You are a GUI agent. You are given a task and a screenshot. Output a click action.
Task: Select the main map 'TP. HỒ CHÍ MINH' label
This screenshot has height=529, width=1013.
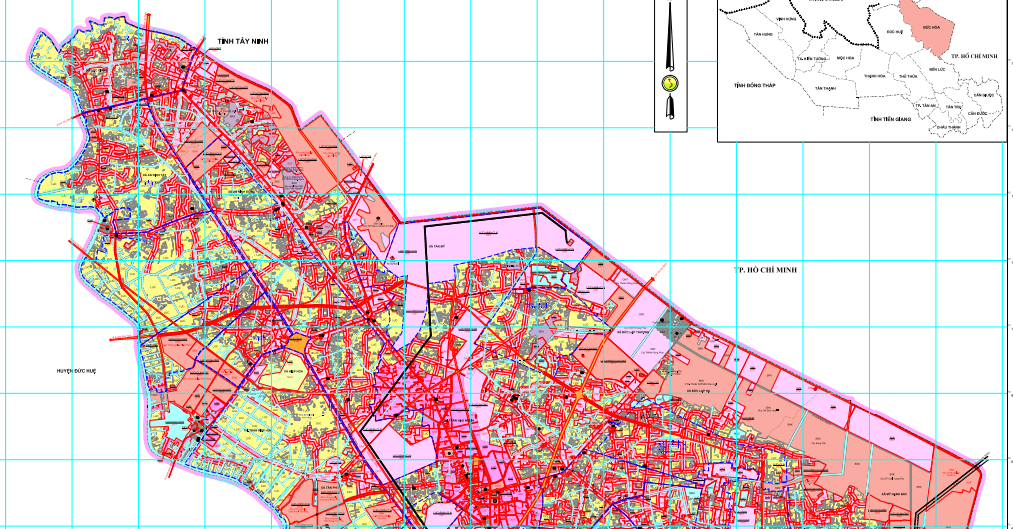click(x=765, y=270)
